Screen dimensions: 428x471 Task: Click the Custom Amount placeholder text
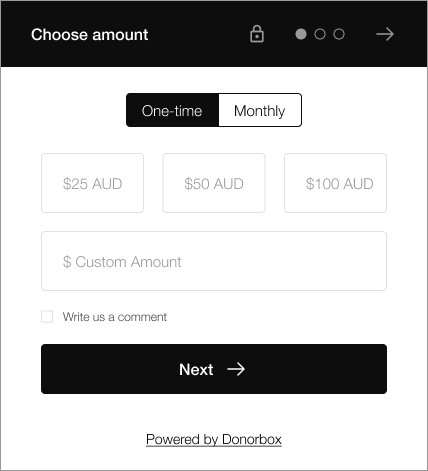[x=128, y=262]
